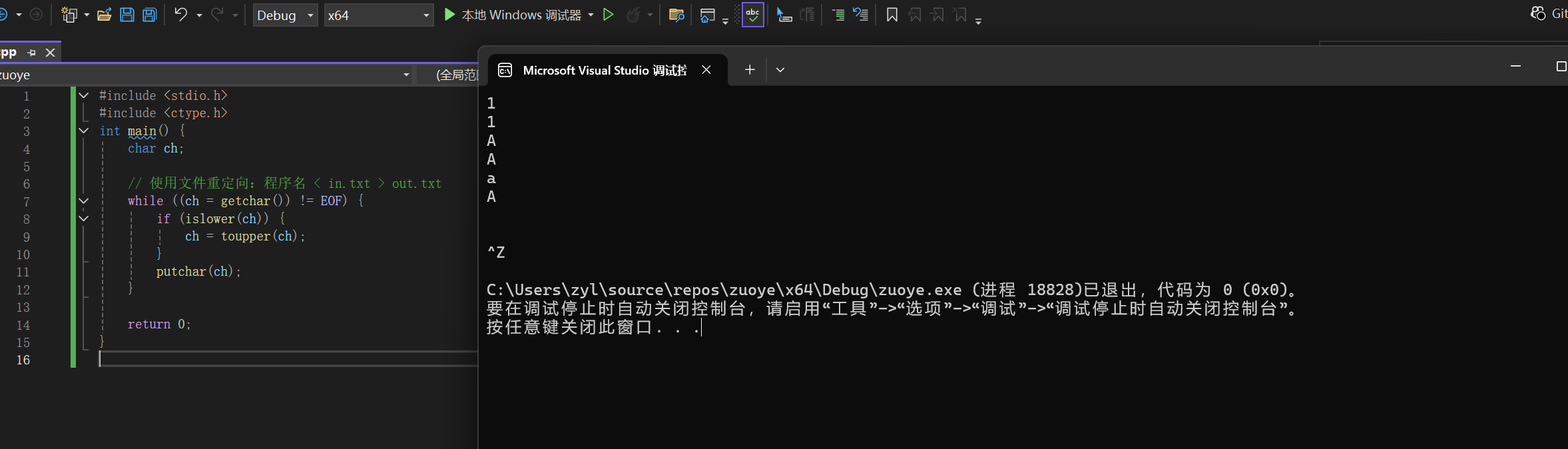Click #include <ctype.h> on line 2
This screenshot has width=1568, height=449.
[x=163, y=113]
